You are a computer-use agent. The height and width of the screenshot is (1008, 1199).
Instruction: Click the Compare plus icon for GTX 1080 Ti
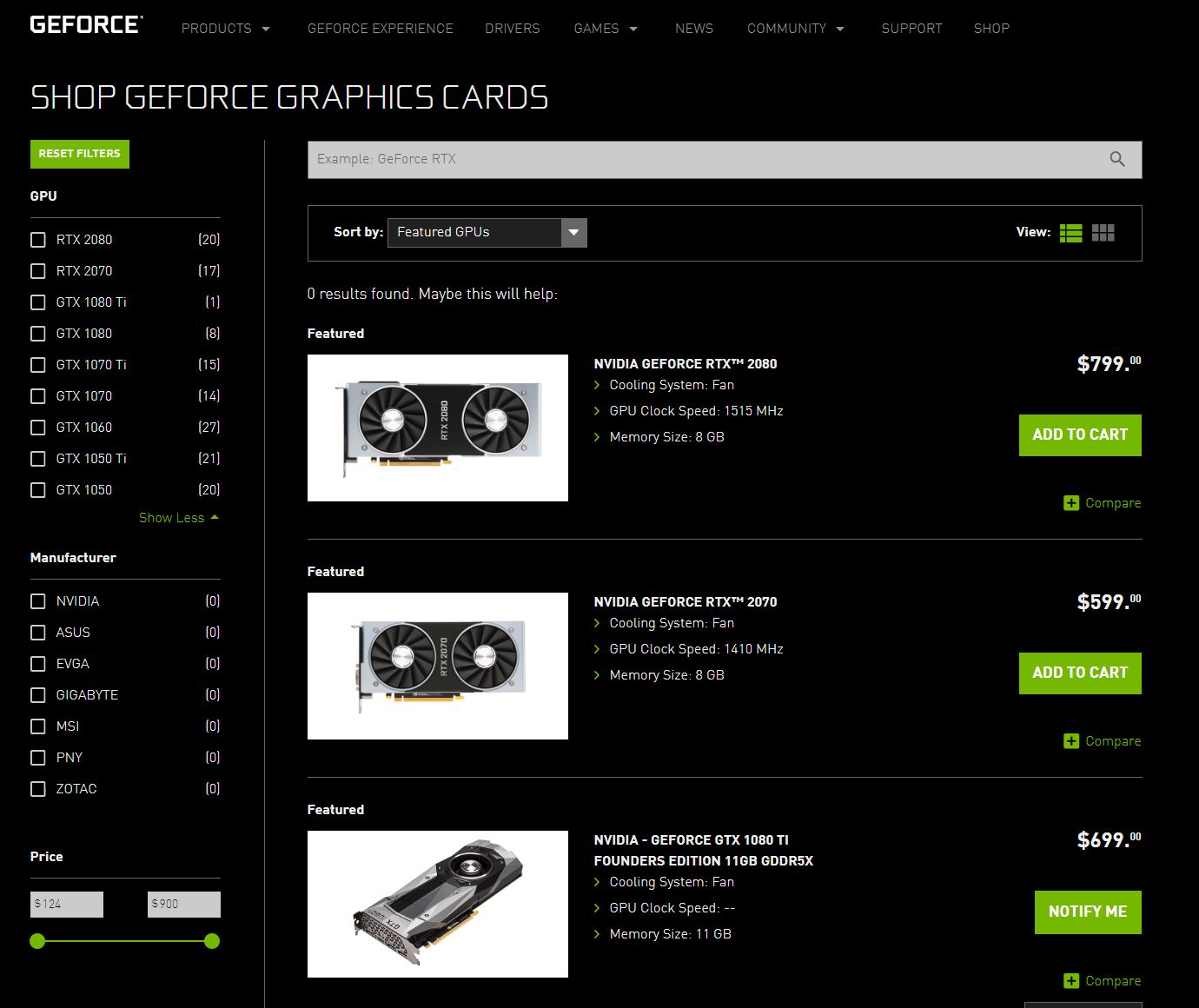[x=1071, y=981]
